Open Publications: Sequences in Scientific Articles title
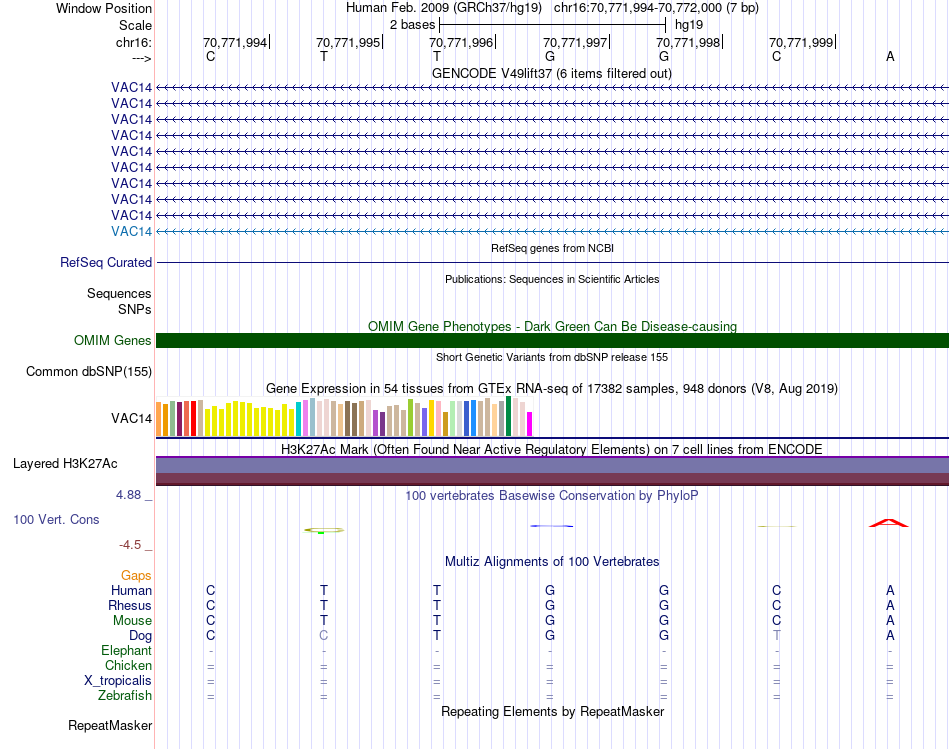The height and width of the screenshot is (749, 950). pos(552,279)
